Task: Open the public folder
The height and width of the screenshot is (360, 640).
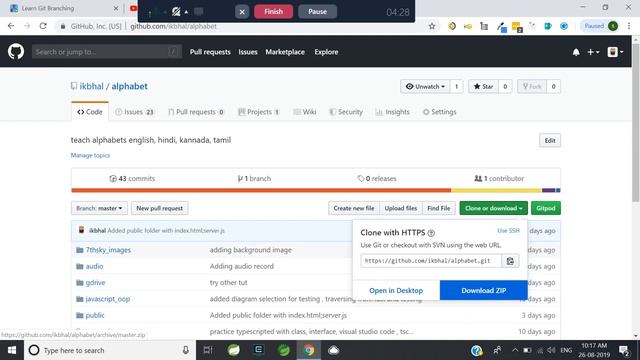Action: tap(95, 315)
